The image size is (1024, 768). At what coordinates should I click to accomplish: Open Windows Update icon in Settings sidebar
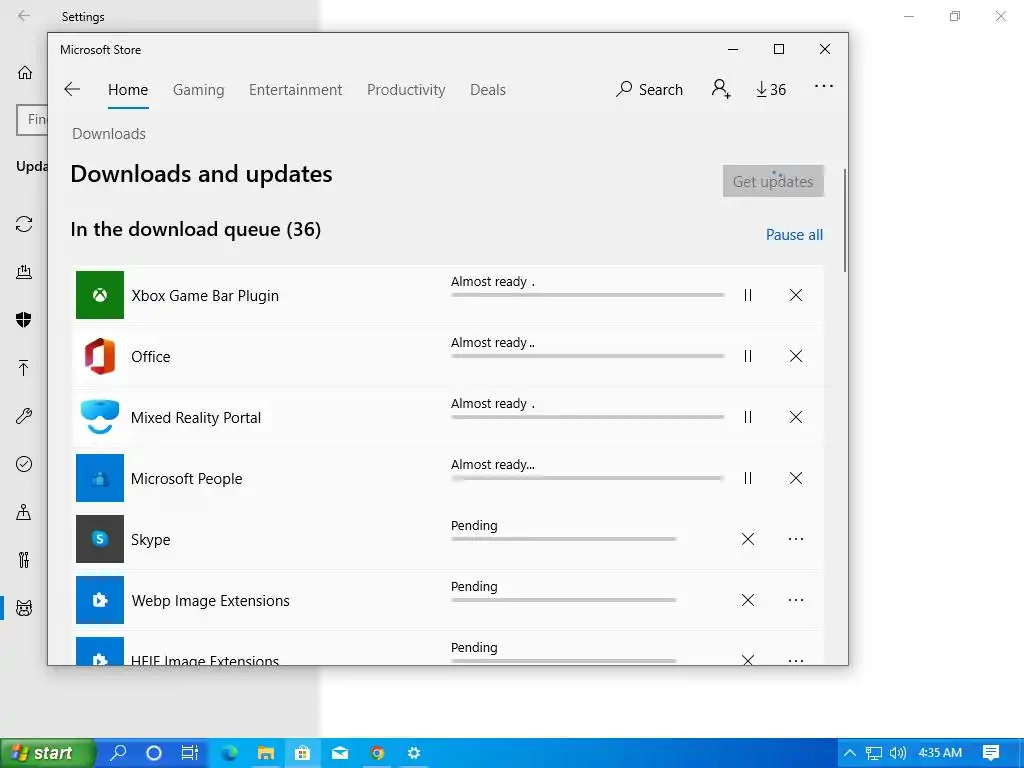pos(24,224)
